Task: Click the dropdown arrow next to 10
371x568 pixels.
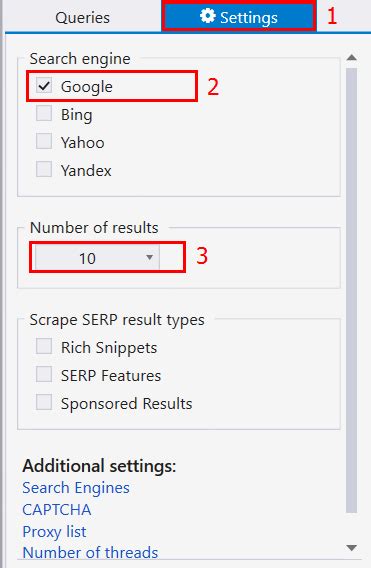Action: click(149, 258)
